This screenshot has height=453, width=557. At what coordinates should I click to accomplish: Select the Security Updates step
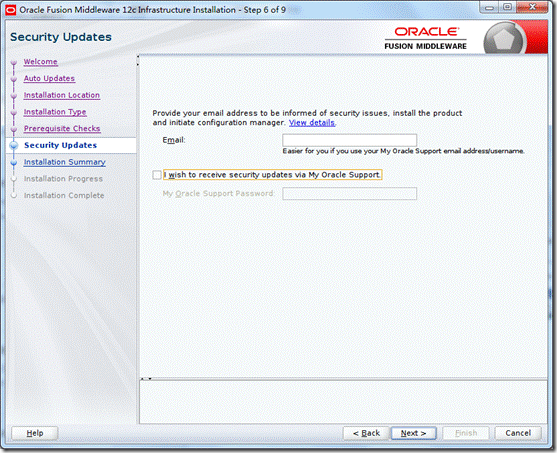tap(60, 145)
